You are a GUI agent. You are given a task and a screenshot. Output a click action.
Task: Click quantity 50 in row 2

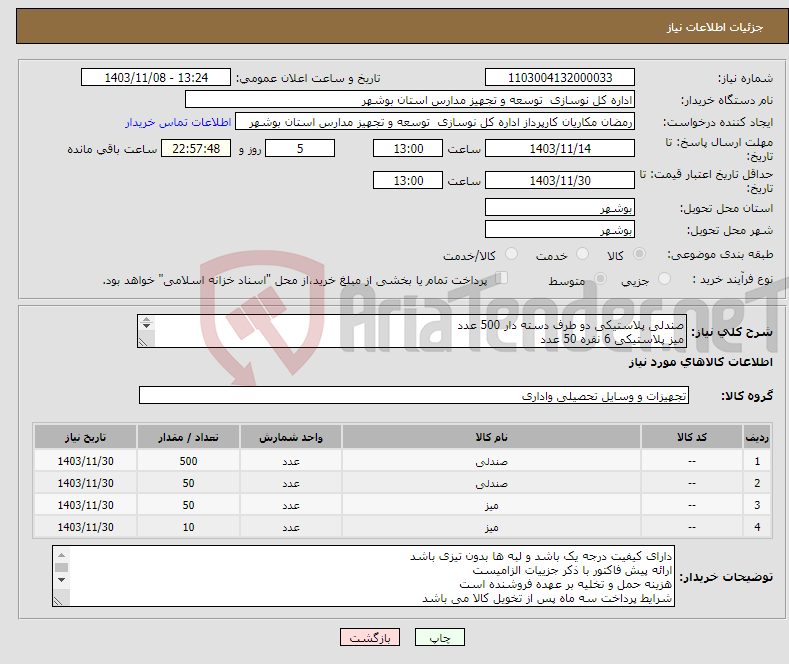[x=188, y=483]
